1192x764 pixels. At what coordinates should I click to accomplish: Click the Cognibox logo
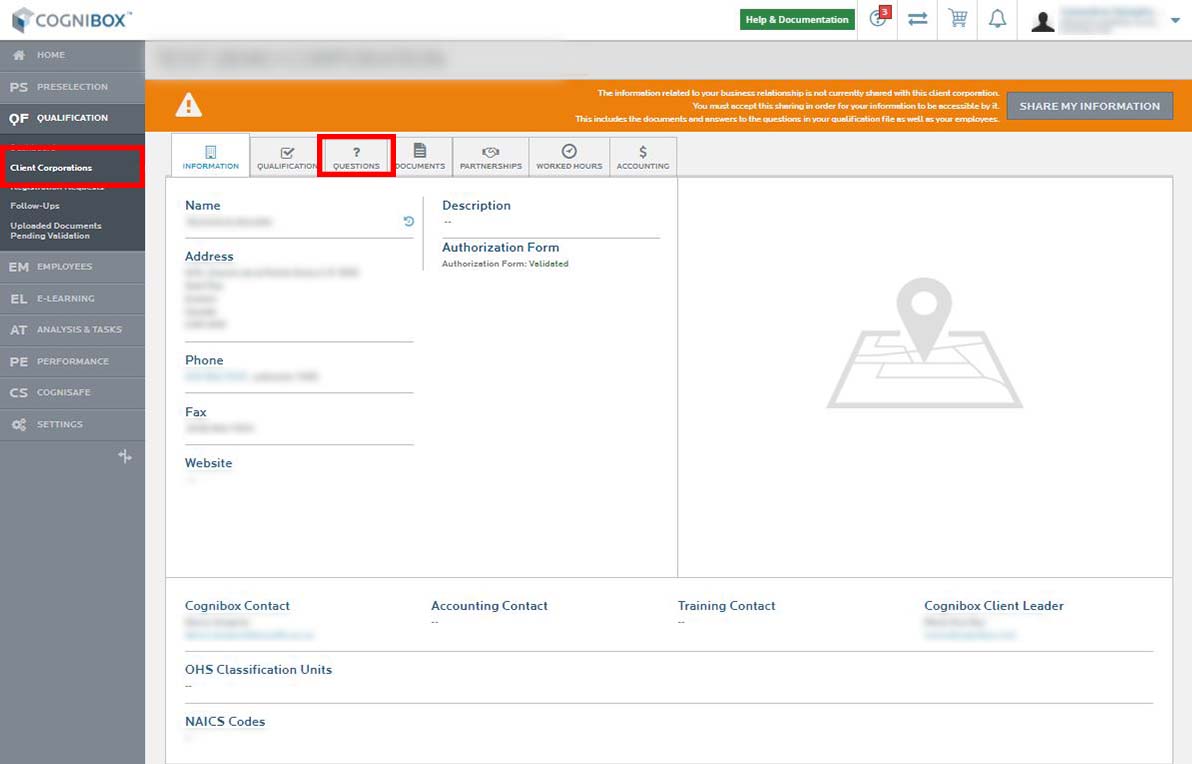click(70, 19)
